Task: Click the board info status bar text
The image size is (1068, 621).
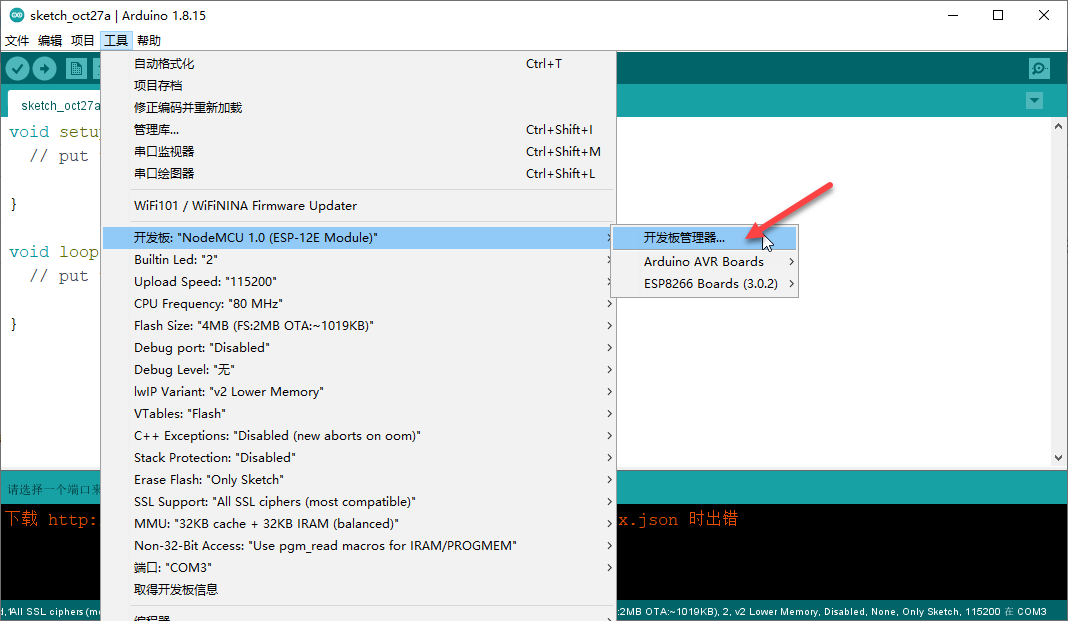Action: click(x=832, y=611)
